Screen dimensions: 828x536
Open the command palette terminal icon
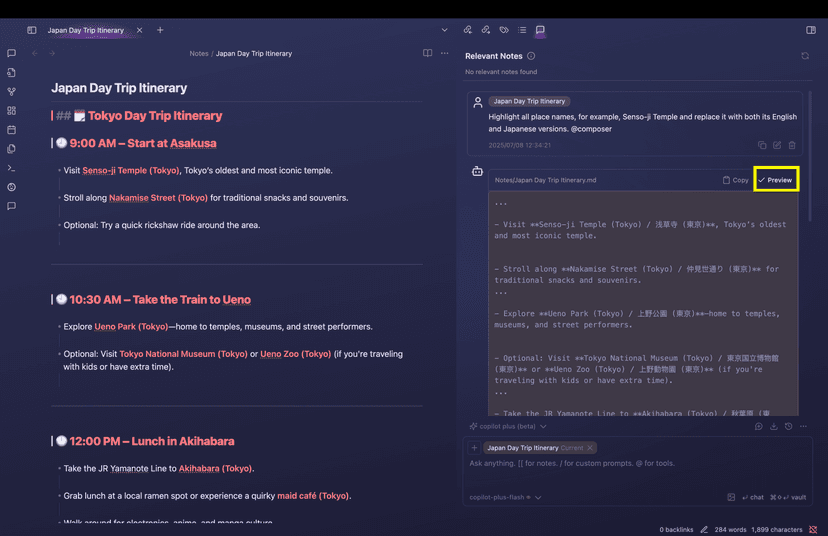click(x=12, y=168)
